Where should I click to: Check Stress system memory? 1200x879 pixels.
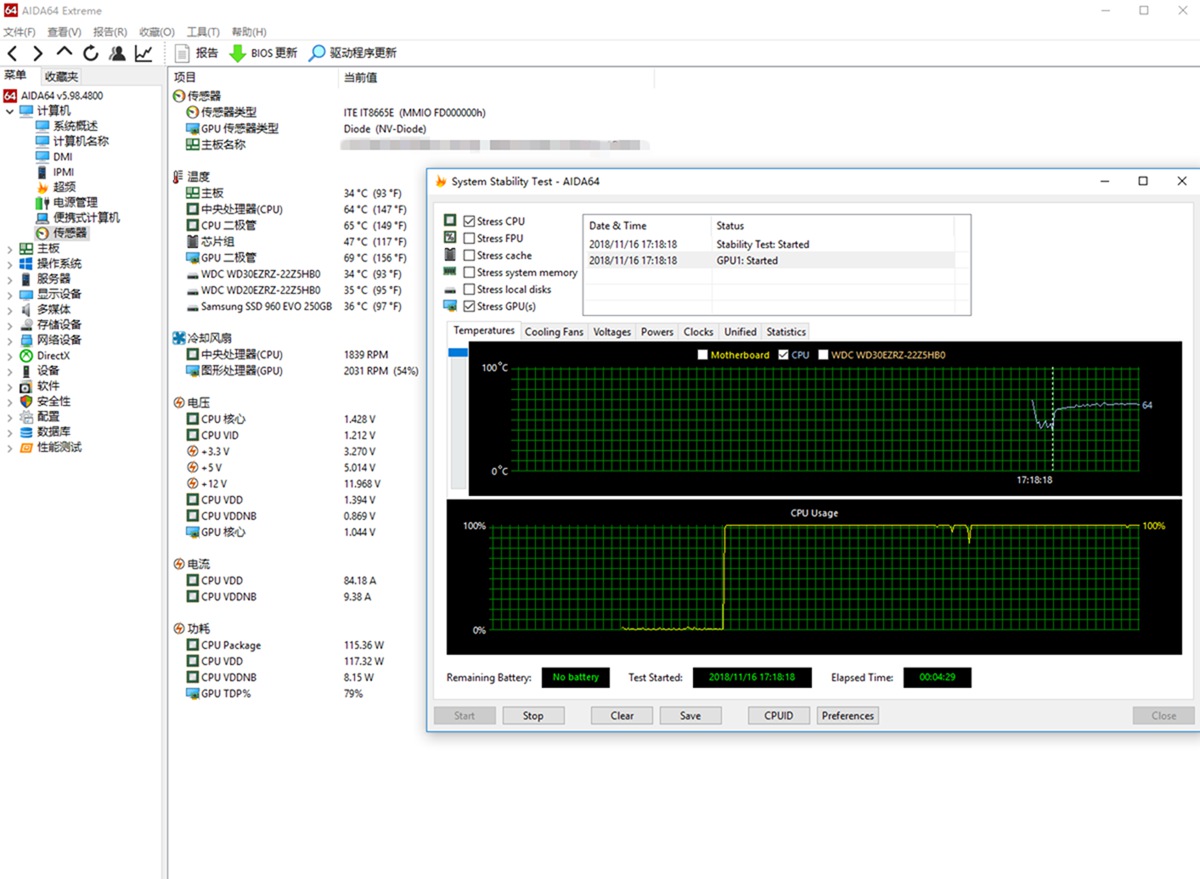(x=469, y=272)
